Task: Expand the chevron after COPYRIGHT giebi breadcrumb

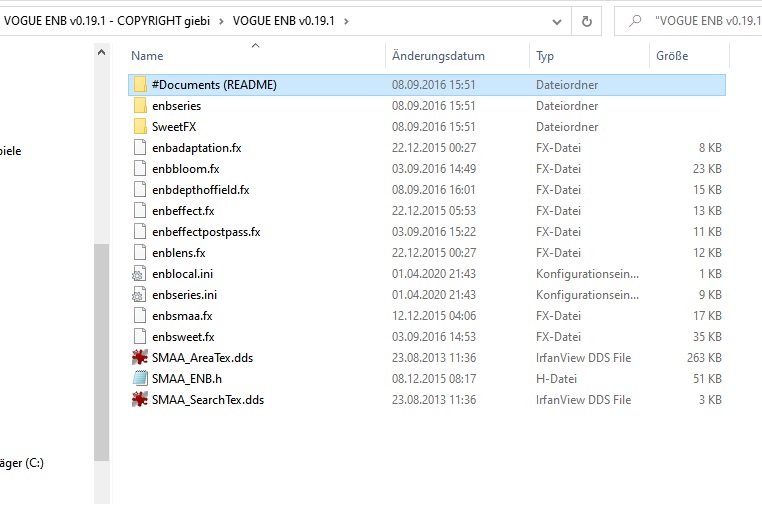Action: tap(222, 19)
